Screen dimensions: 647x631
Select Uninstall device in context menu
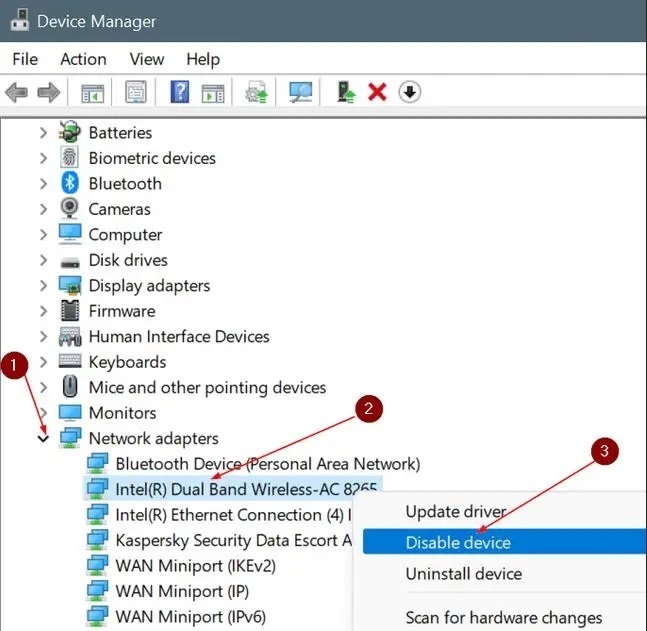pyautogui.click(x=463, y=574)
